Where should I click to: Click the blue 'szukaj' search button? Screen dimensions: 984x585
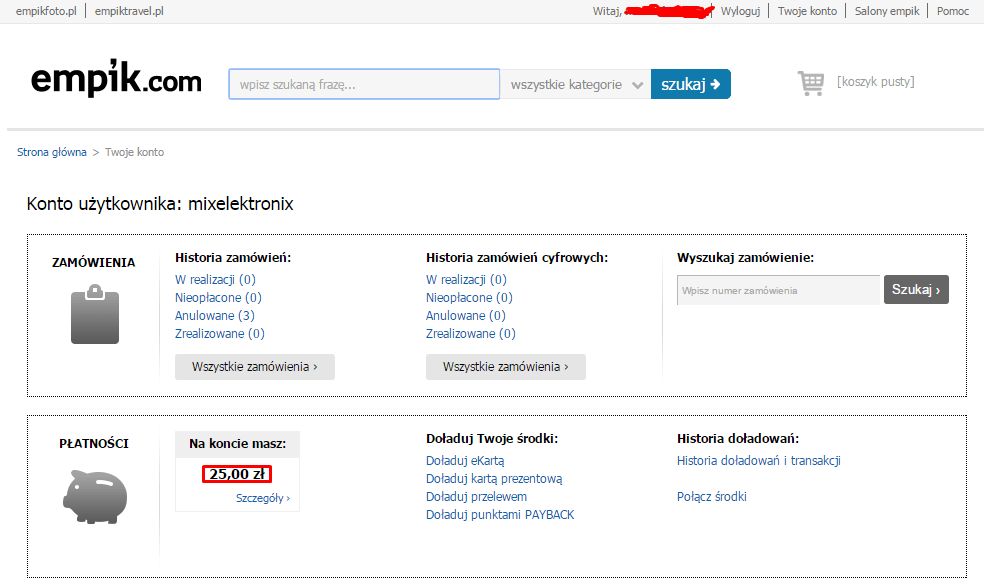(x=690, y=85)
